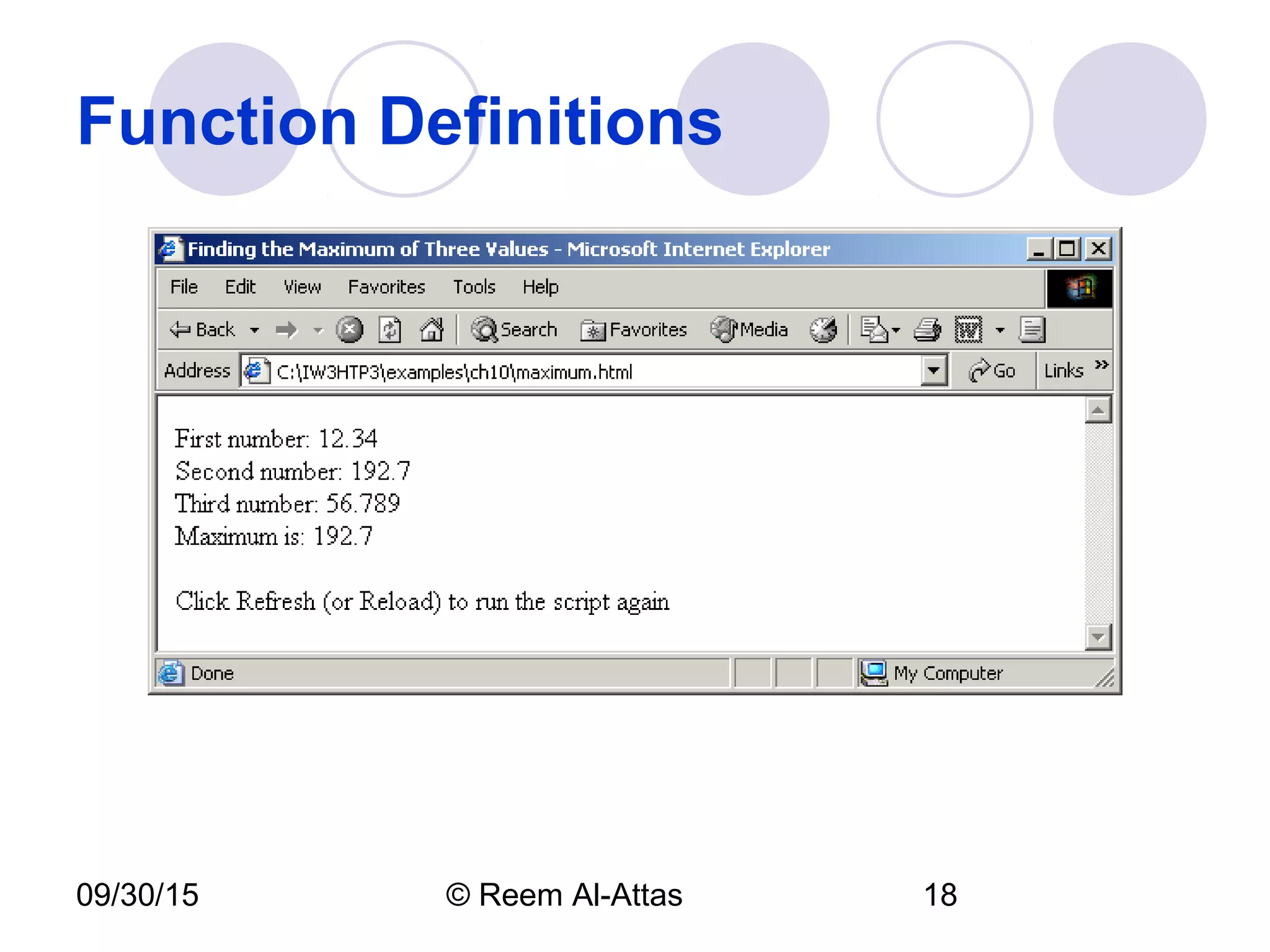Expand the Back button history dropdown
Image resolution: width=1270 pixels, height=952 pixels.
pos(254,330)
